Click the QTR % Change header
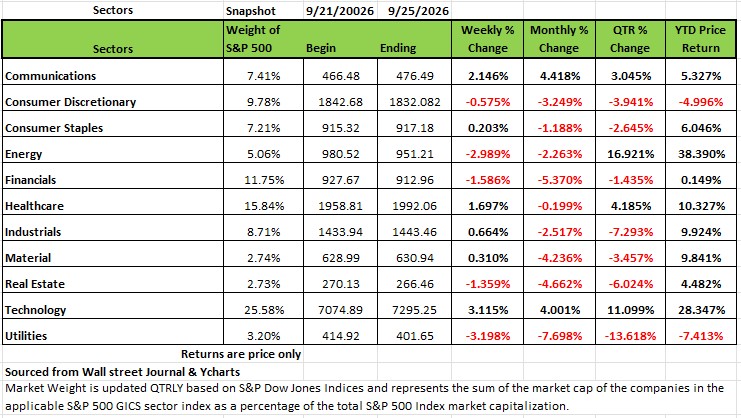The height and width of the screenshot is (418, 741). coord(630,39)
